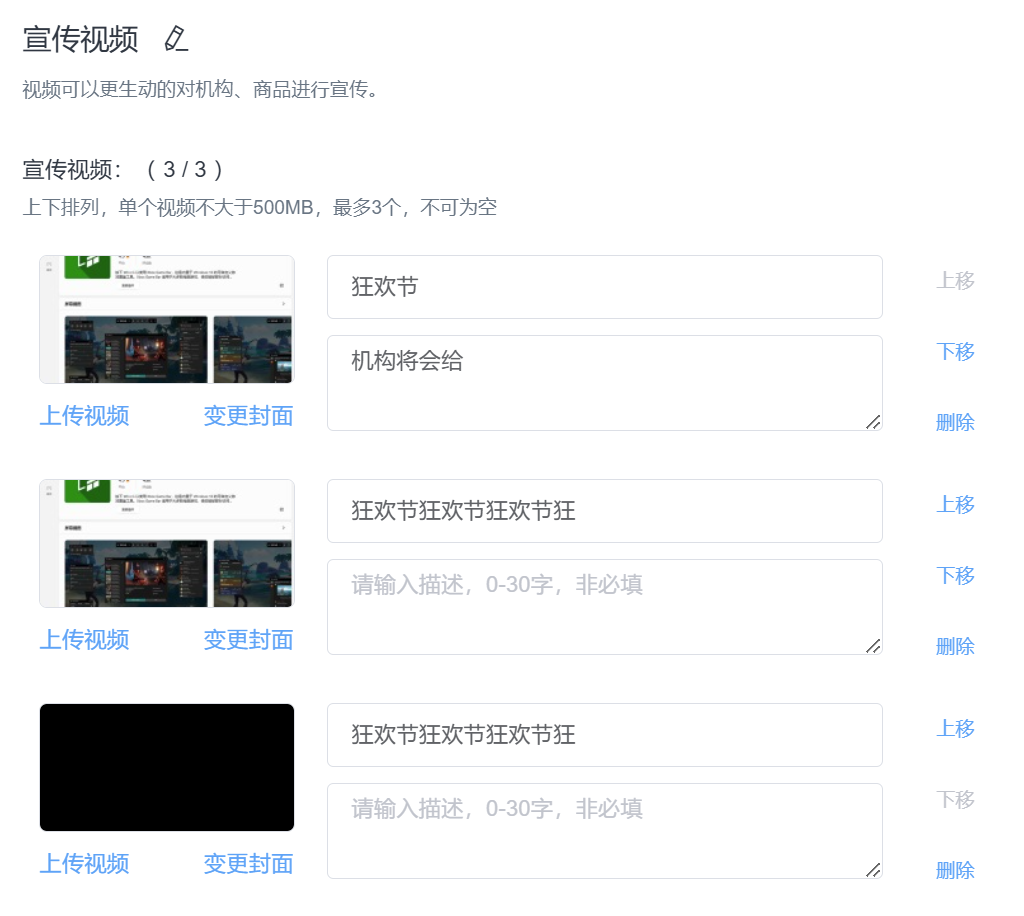The height and width of the screenshot is (916, 1024).
Task: Move the third video up with 上移
Action: click(955, 729)
